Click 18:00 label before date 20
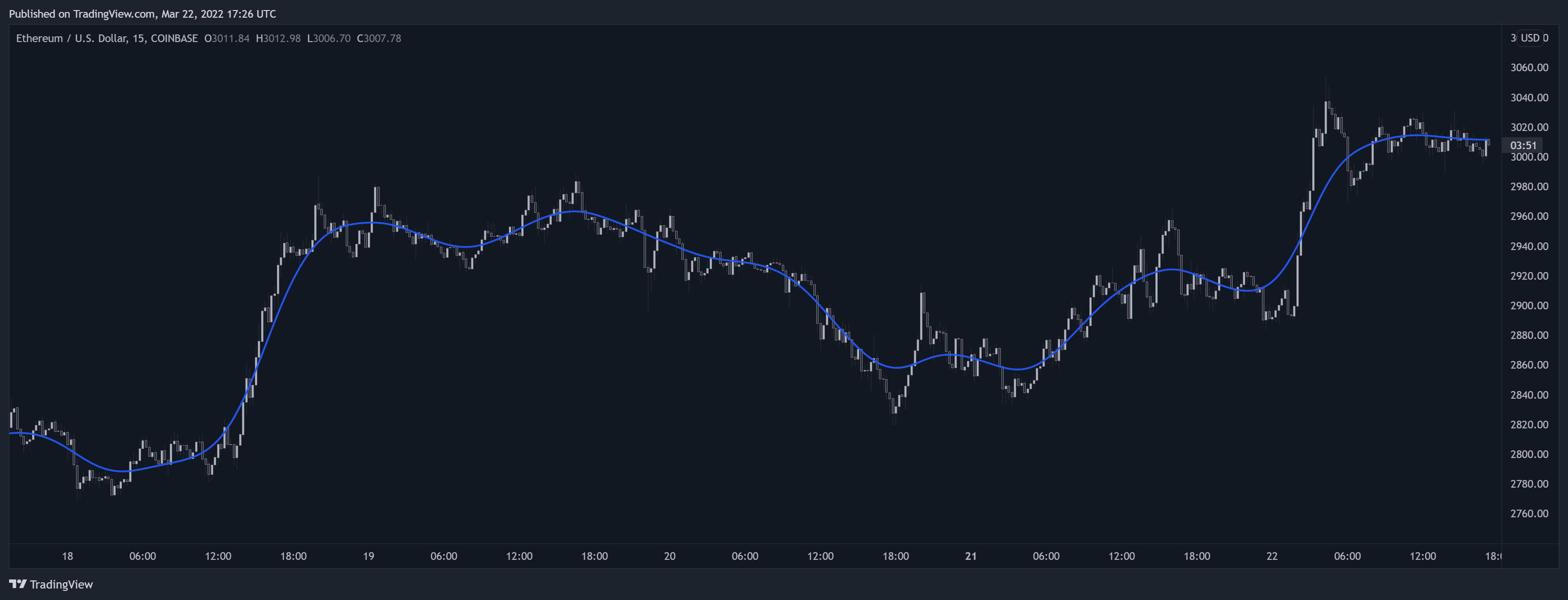Viewport: 1568px width, 600px height. tap(595, 556)
